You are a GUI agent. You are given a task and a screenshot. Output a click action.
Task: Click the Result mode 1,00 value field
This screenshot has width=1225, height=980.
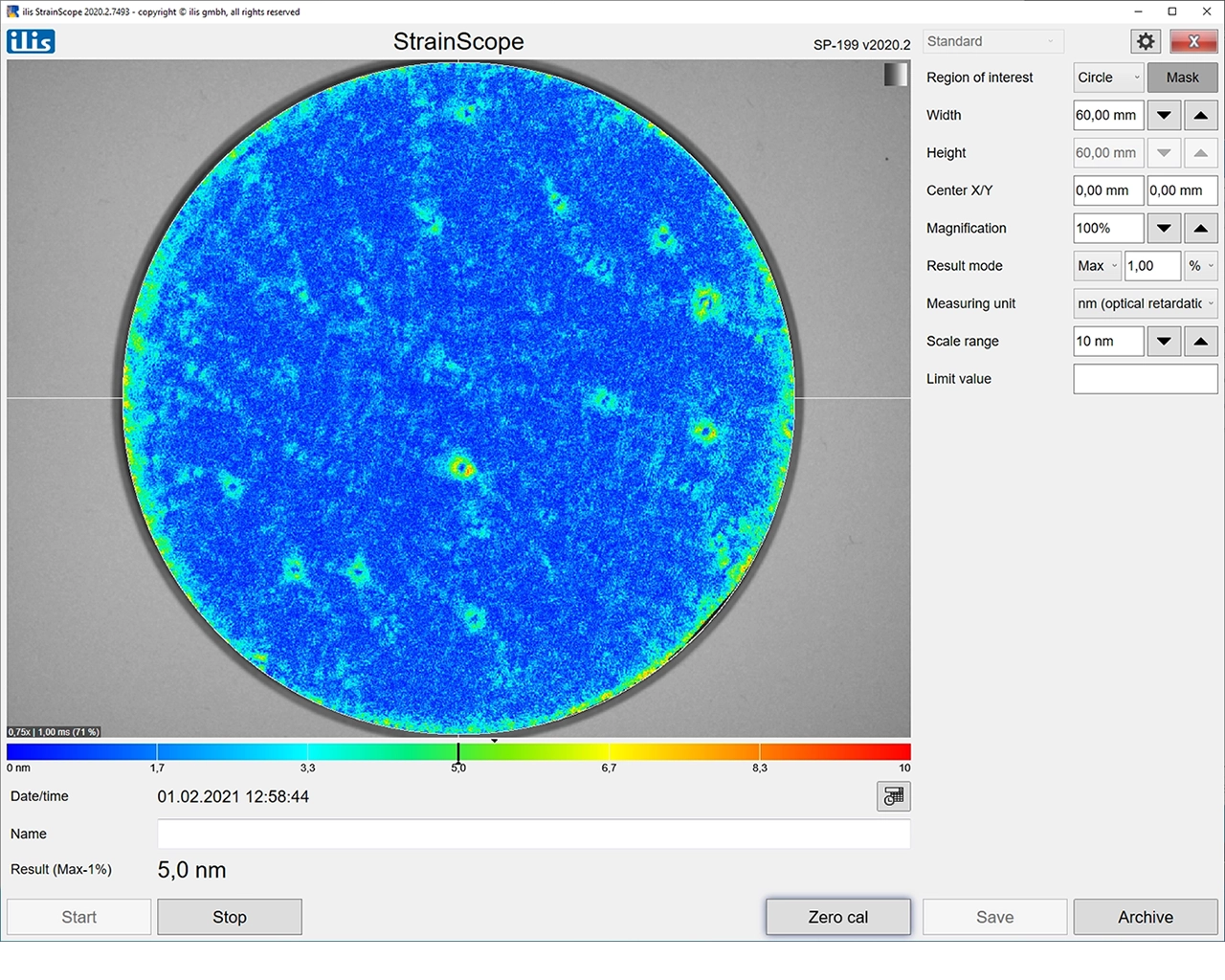[x=1152, y=266]
